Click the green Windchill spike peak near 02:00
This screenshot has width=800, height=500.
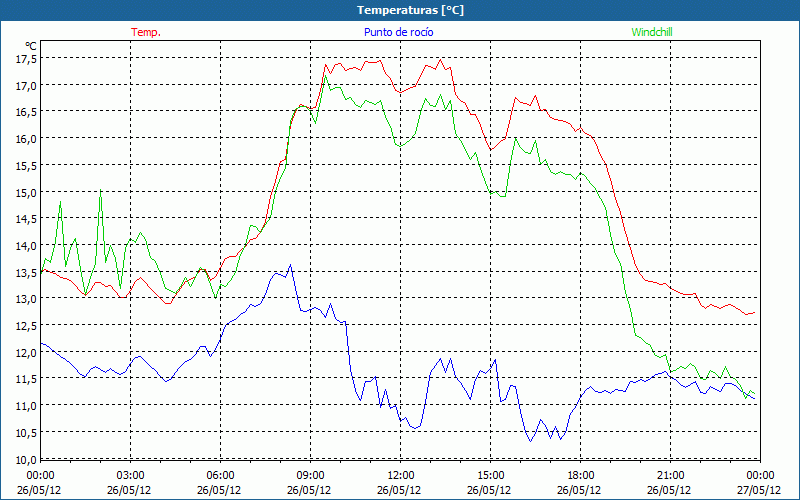pos(100,190)
